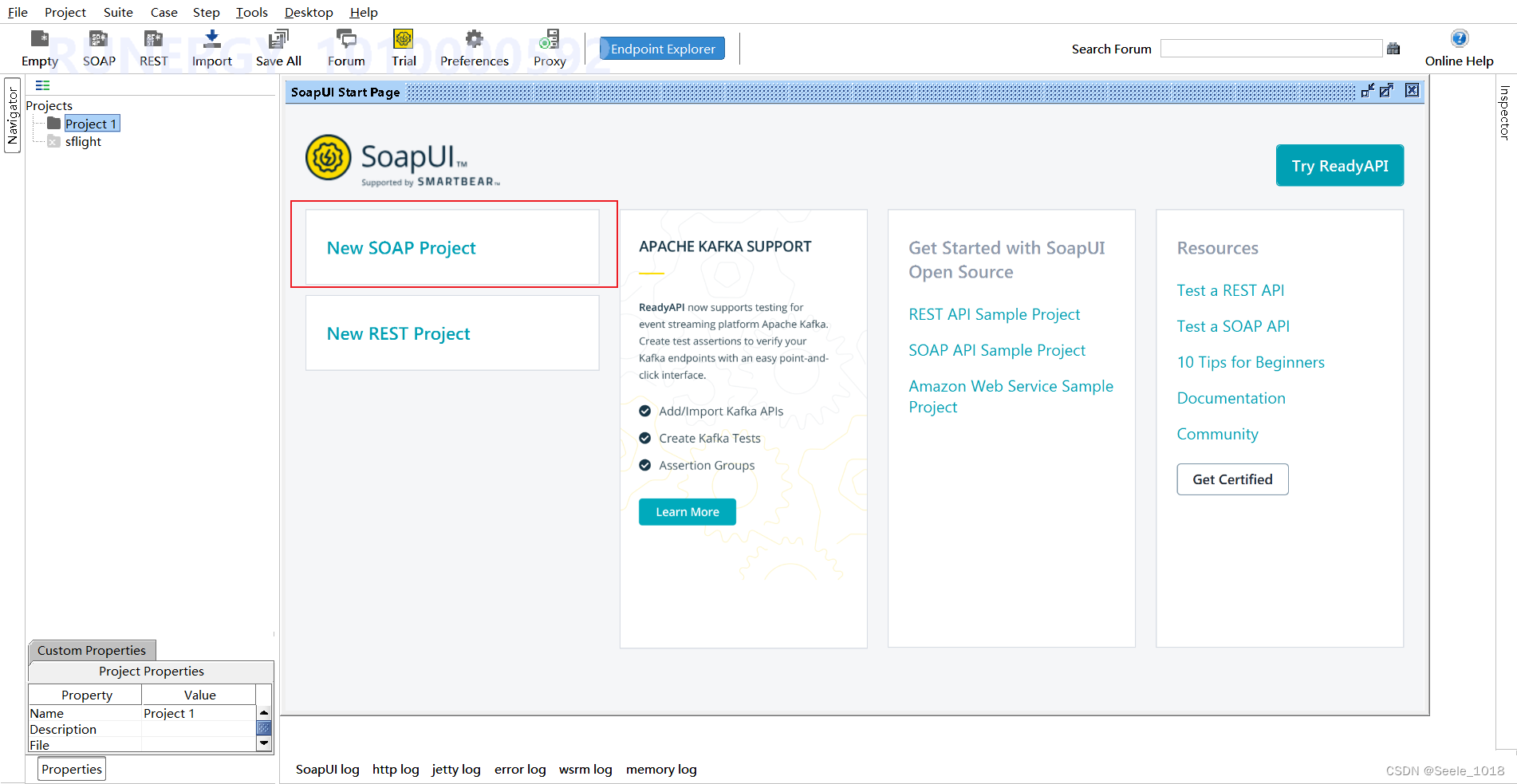This screenshot has width=1517, height=784.
Task: Click the collapse-all icon atop the Navigator tree
Action: point(42,85)
